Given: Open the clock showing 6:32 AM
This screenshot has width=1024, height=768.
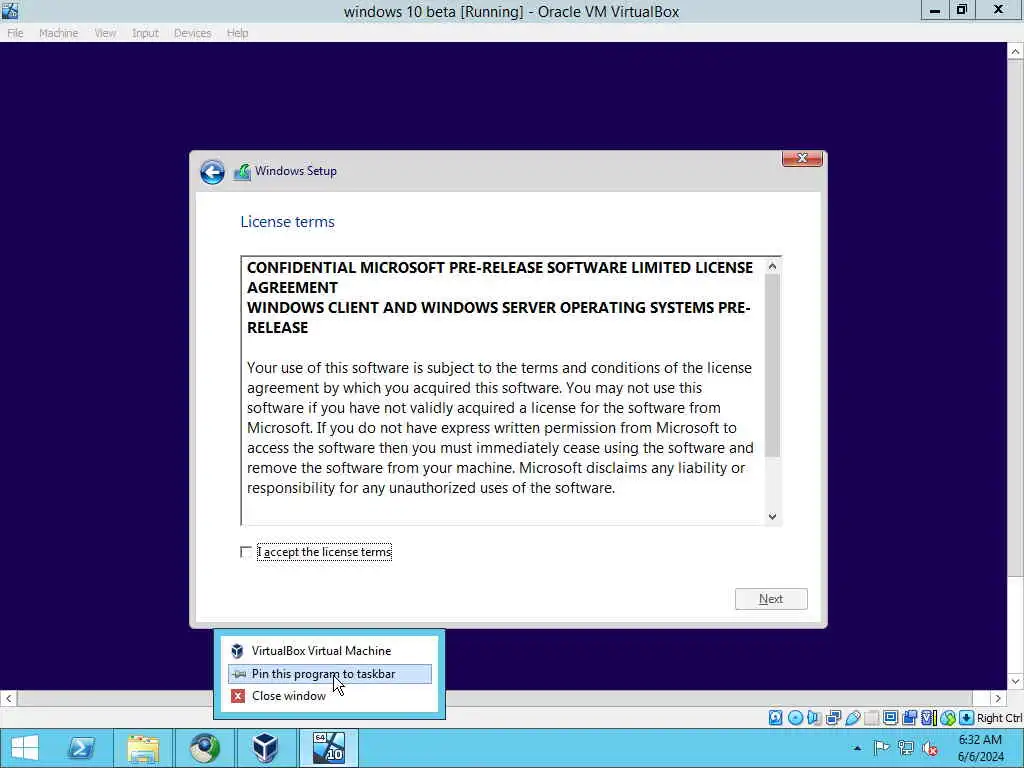Looking at the screenshot, I should [x=980, y=748].
